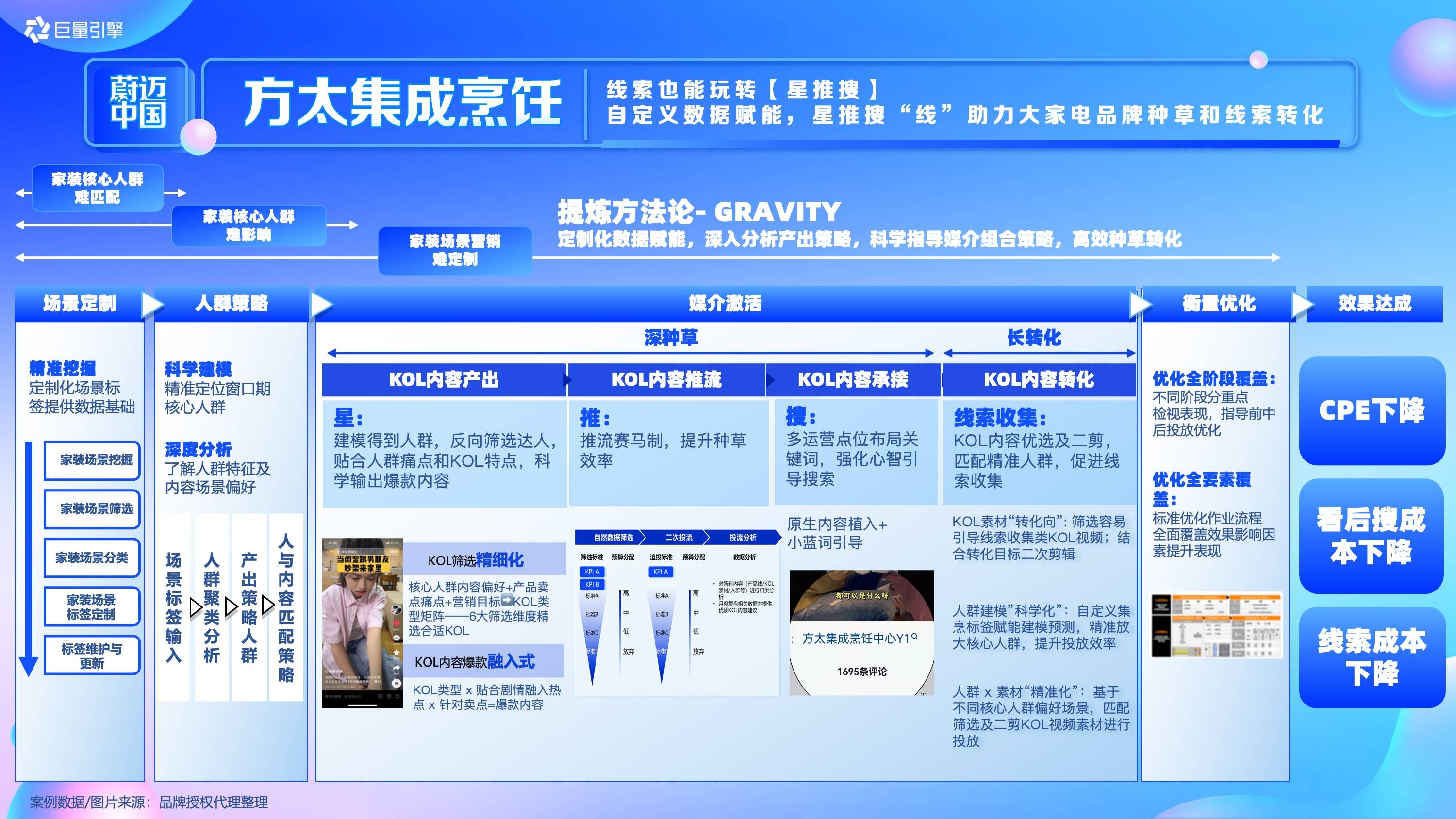
Task: Click the 方大集成烹饪 title
Action: coord(402,102)
